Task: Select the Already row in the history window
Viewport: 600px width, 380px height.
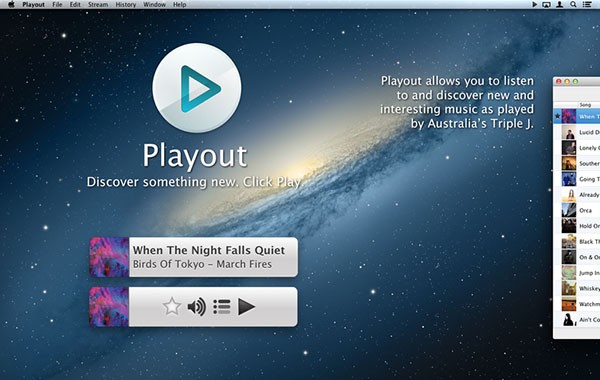Action: click(x=577, y=194)
